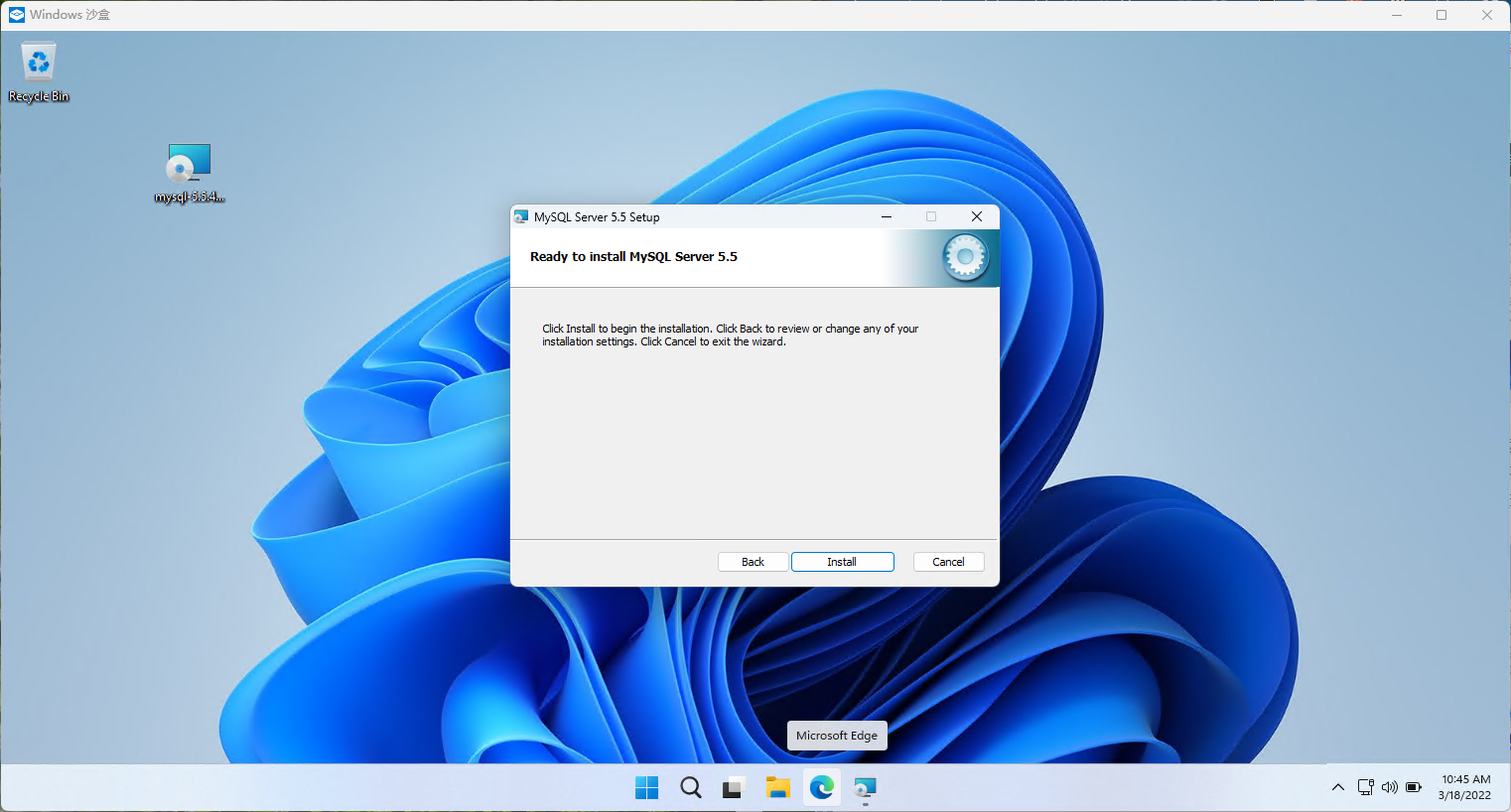
Task: Go Back in the MySQL Setup wizard
Action: [x=753, y=562]
